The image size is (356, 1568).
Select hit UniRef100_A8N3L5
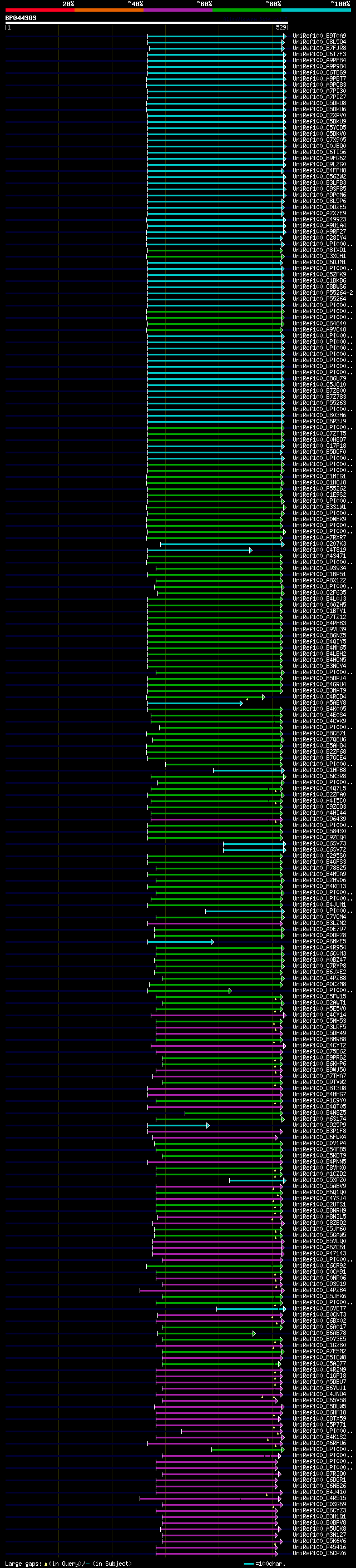[x=319, y=1217]
